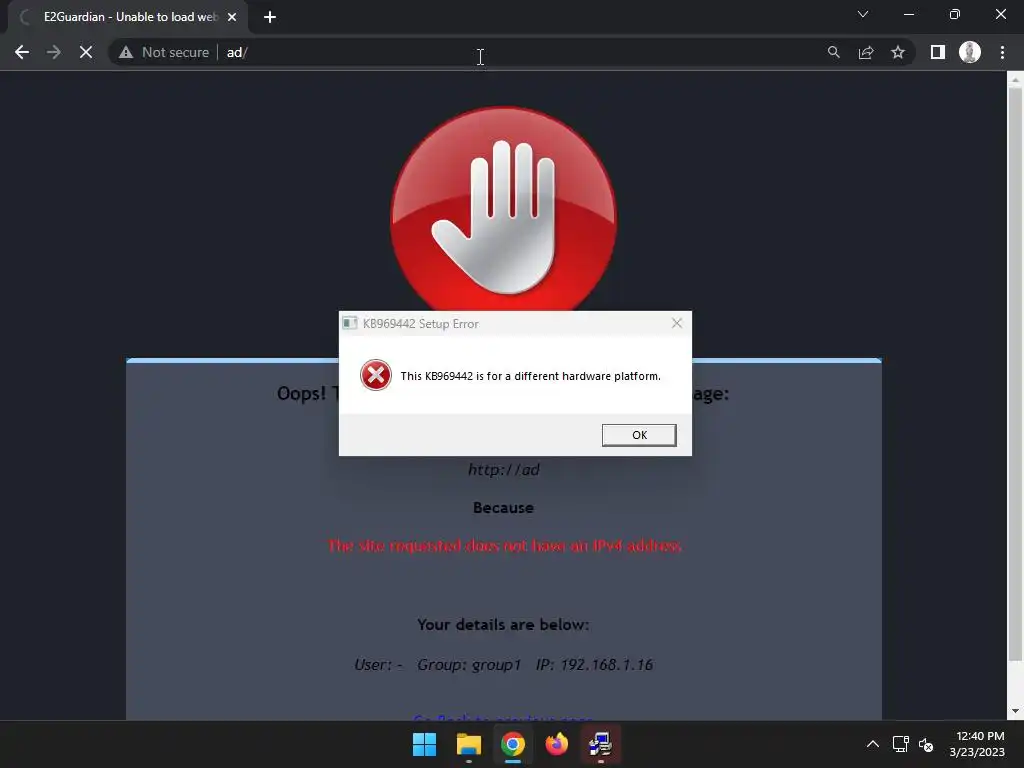Open a new tab with the plus button
The image size is (1024, 768).
tap(270, 17)
